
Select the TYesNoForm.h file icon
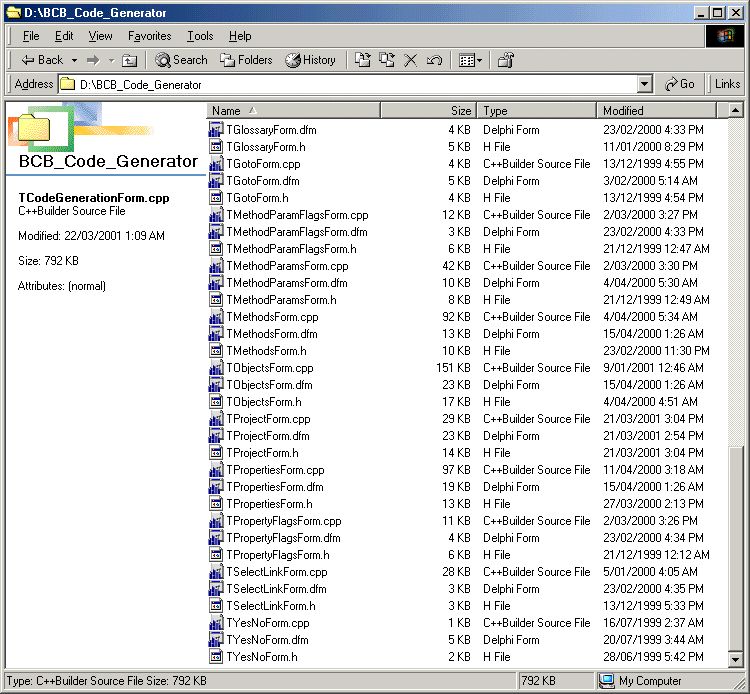(216, 657)
